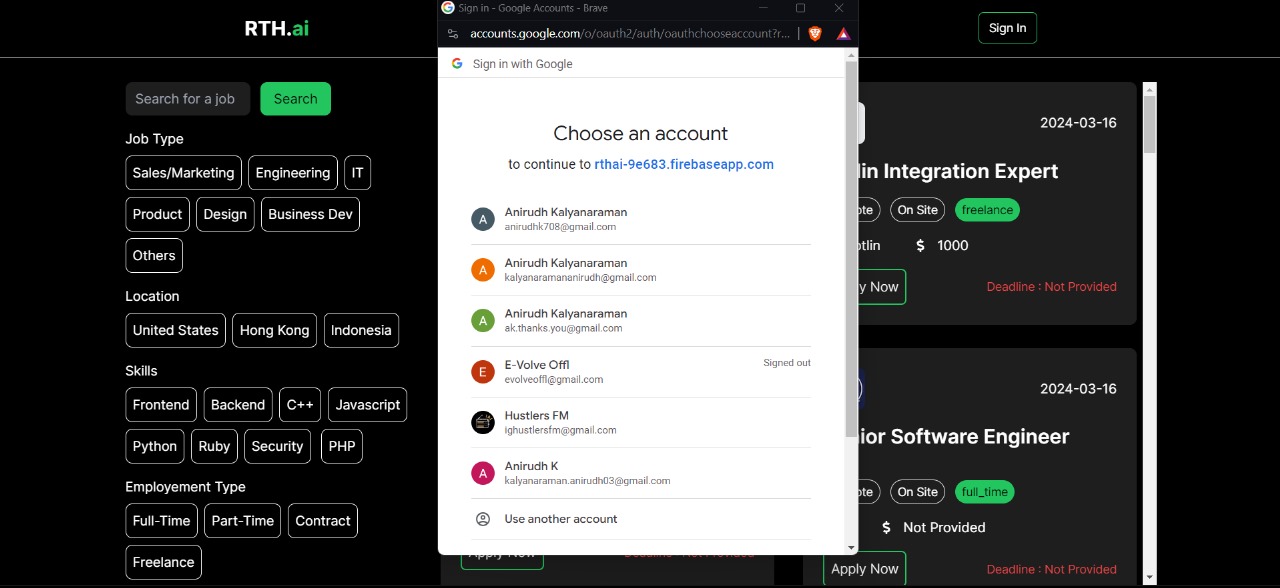Click red E avatar of E-Volve Offl
The height and width of the screenshot is (588, 1280).
[x=483, y=372]
